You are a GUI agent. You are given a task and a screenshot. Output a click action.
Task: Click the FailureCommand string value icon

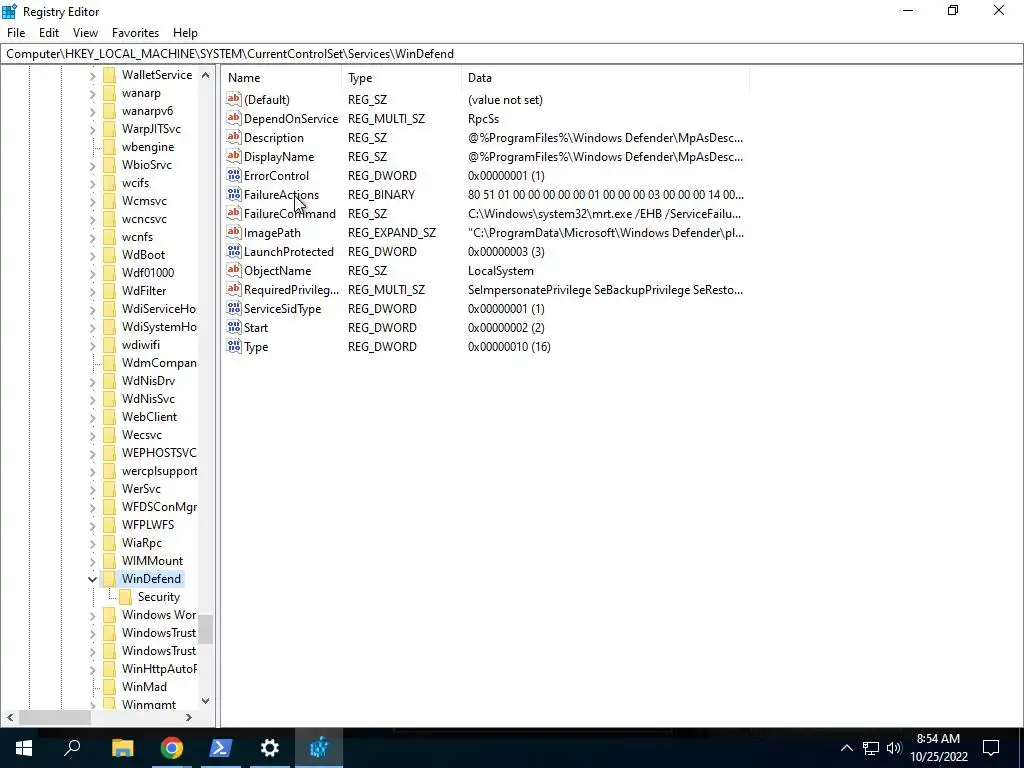[234, 213]
